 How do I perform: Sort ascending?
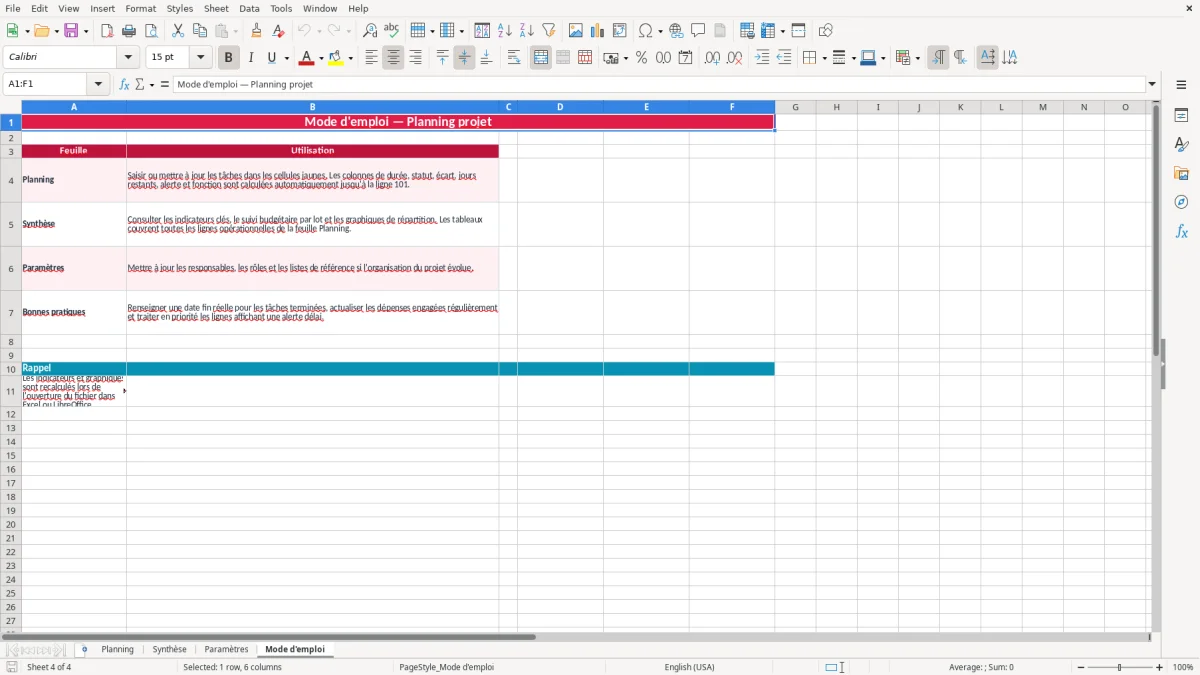(504, 31)
